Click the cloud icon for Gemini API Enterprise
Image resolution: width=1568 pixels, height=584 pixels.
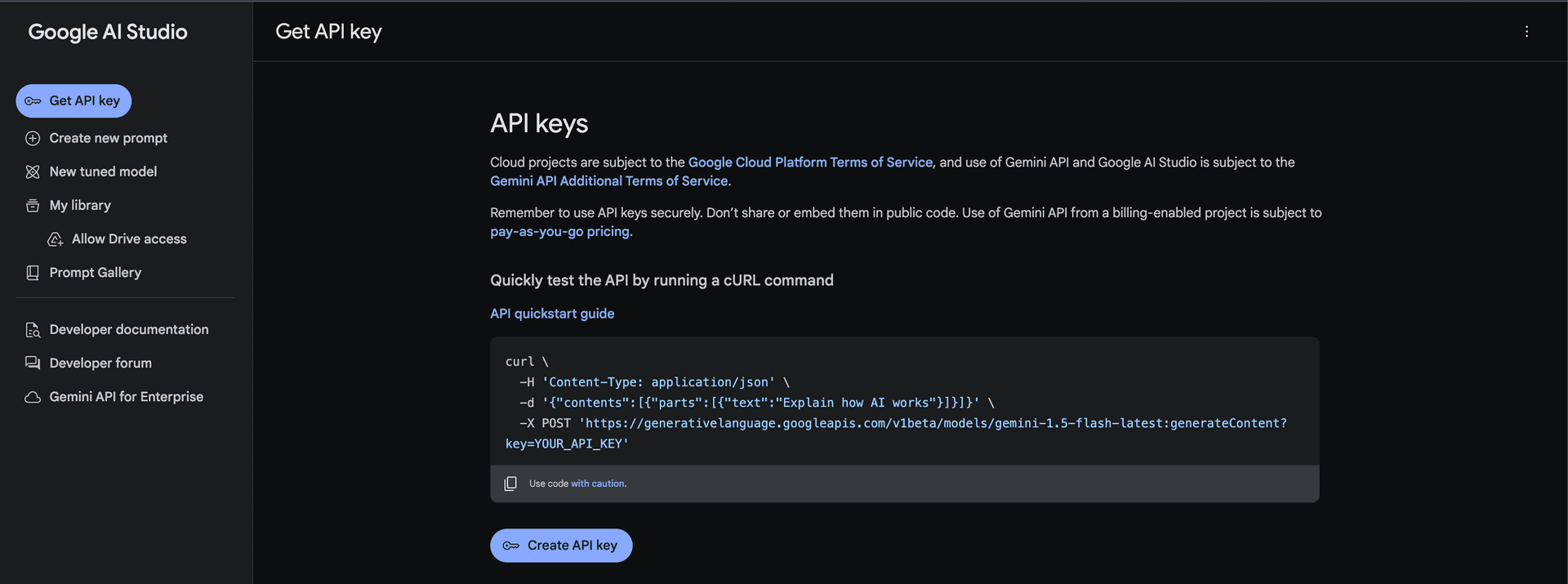(33, 397)
